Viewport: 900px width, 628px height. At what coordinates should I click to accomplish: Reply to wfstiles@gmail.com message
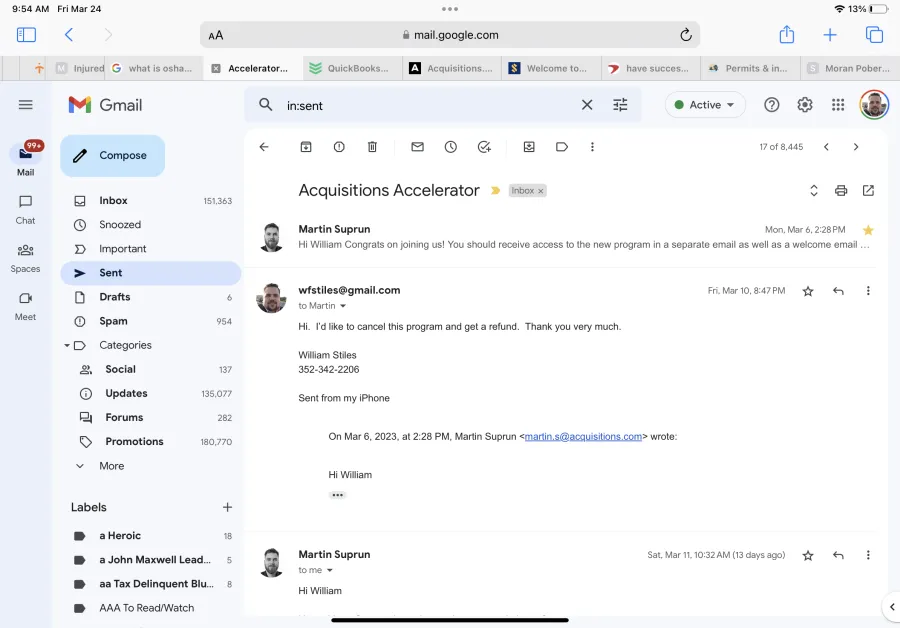click(839, 291)
